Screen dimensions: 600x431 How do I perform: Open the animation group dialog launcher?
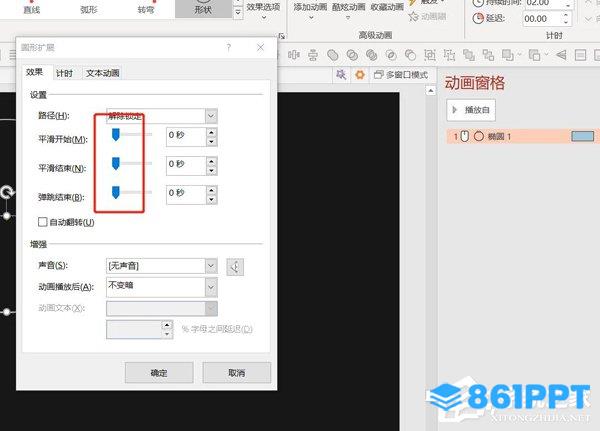point(282,36)
